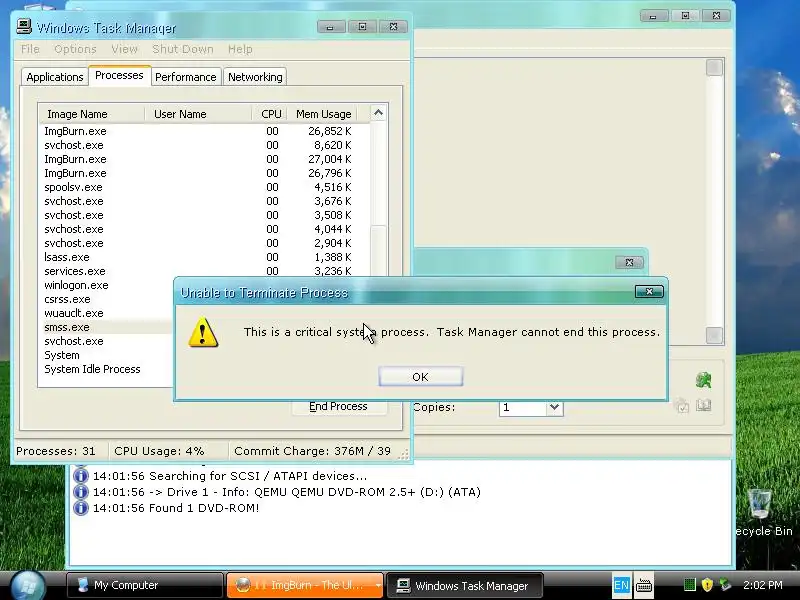
Task: Open the Help menu in Task Manager
Action: (x=240, y=49)
